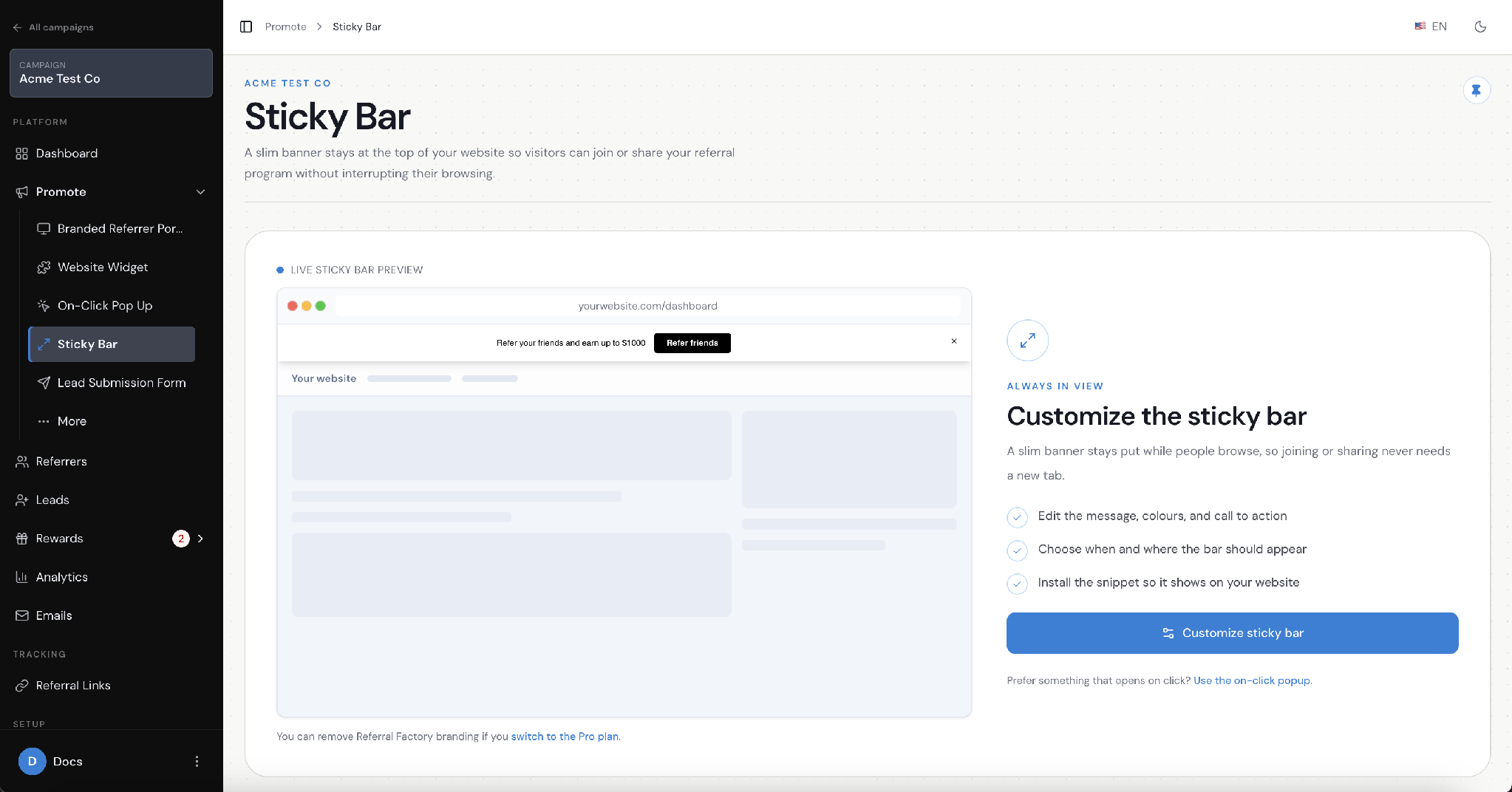Viewport: 1512px width, 792px height.
Task: Follow Use the on-click popup link
Action: [x=1252, y=680]
